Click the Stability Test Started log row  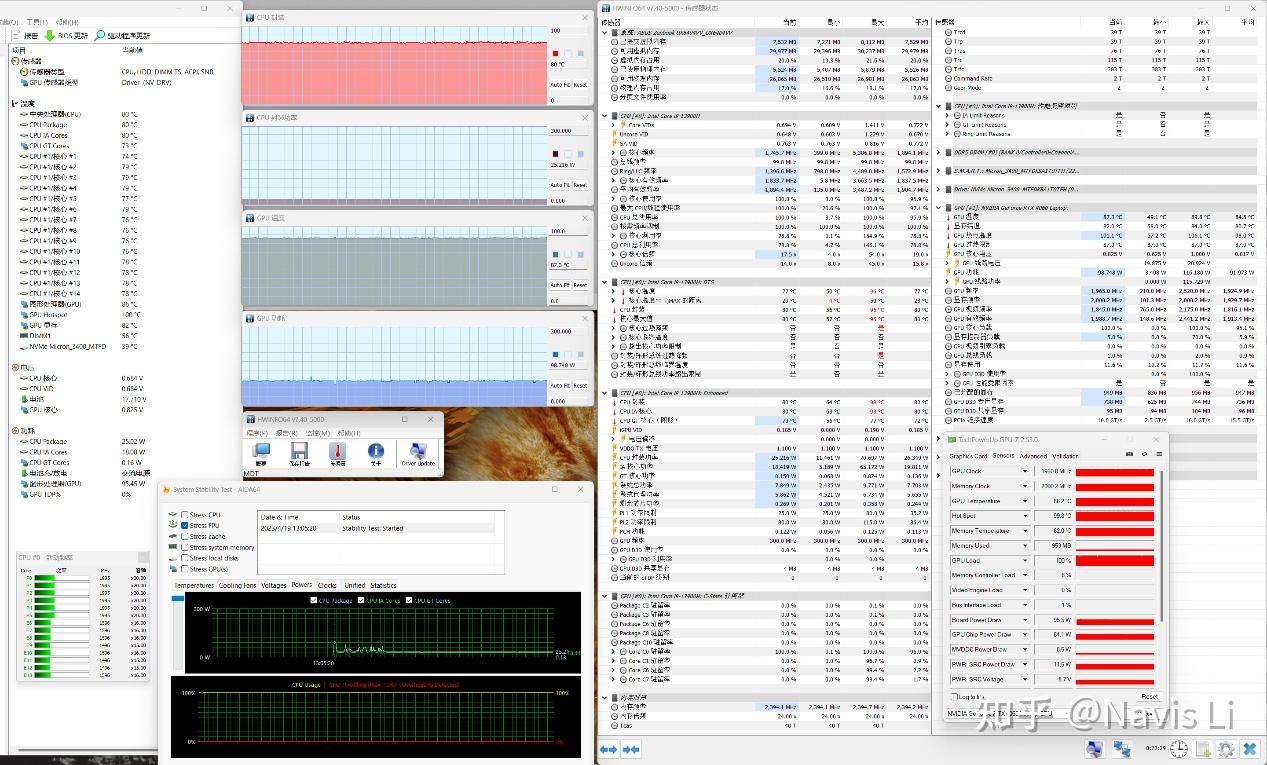click(x=376, y=528)
